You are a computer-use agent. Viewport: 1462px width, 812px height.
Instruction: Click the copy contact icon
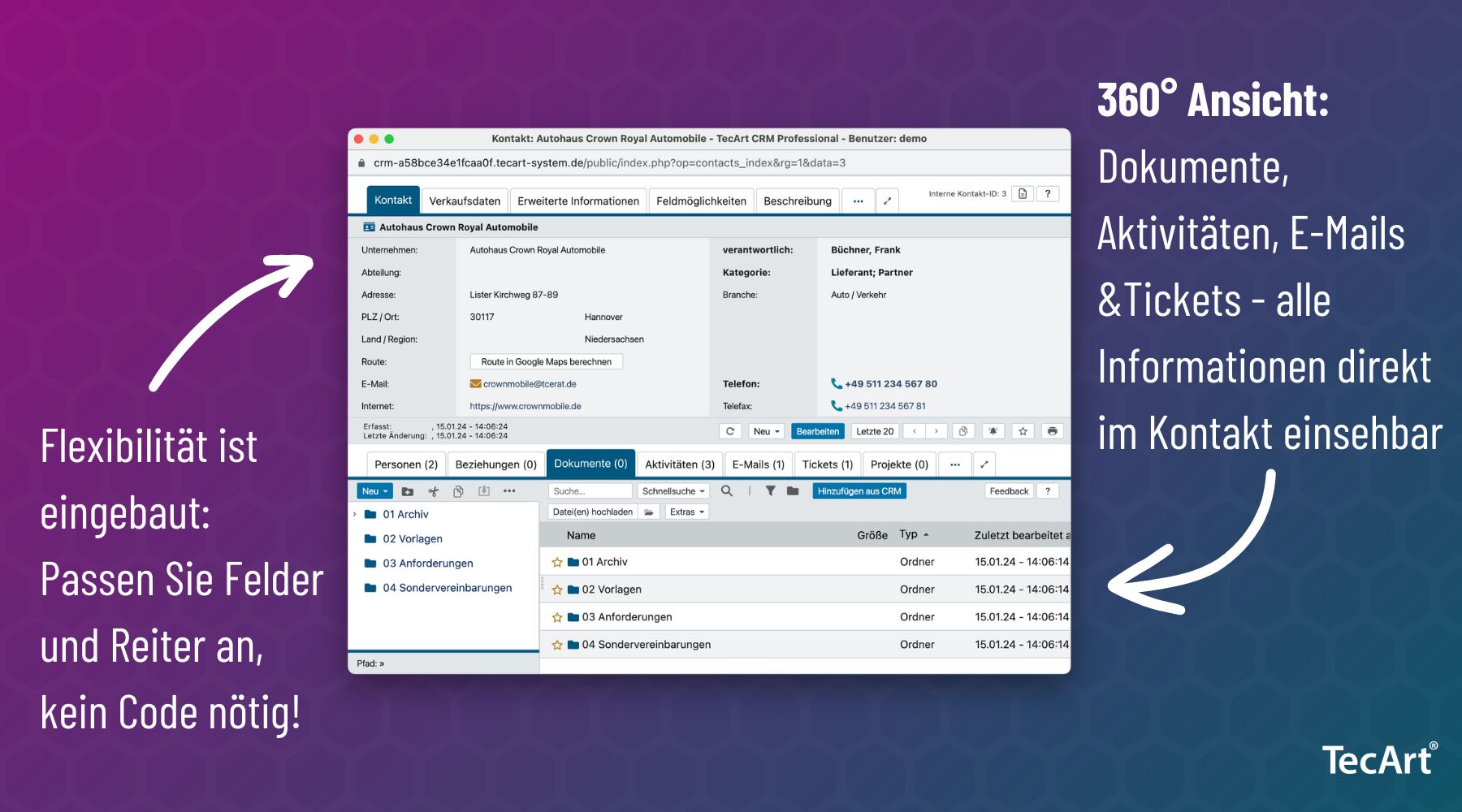(963, 431)
